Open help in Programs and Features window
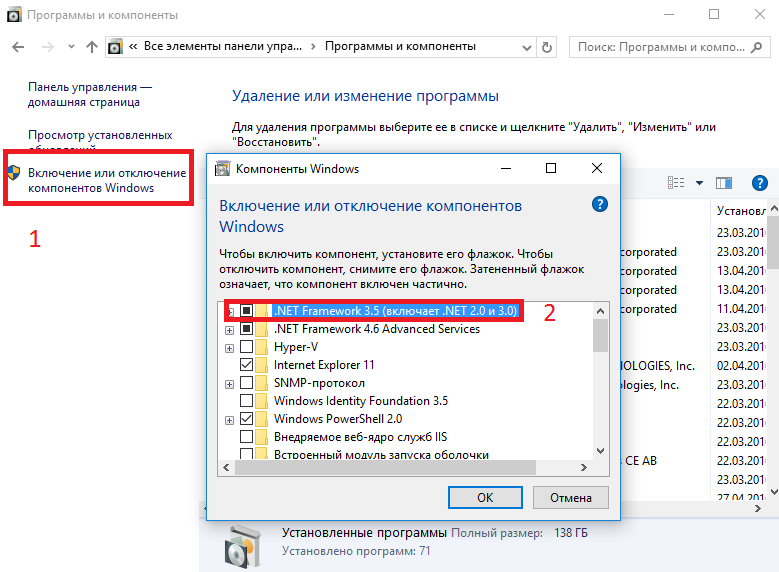Viewport: 779px width, 572px height. [x=760, y=183]
